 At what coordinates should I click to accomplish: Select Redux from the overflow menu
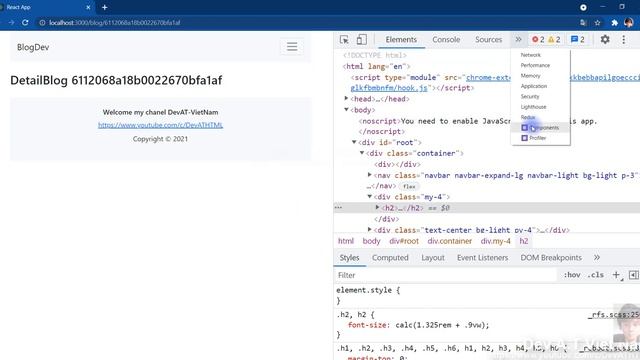pyautogui.click(x=528, y=117)
